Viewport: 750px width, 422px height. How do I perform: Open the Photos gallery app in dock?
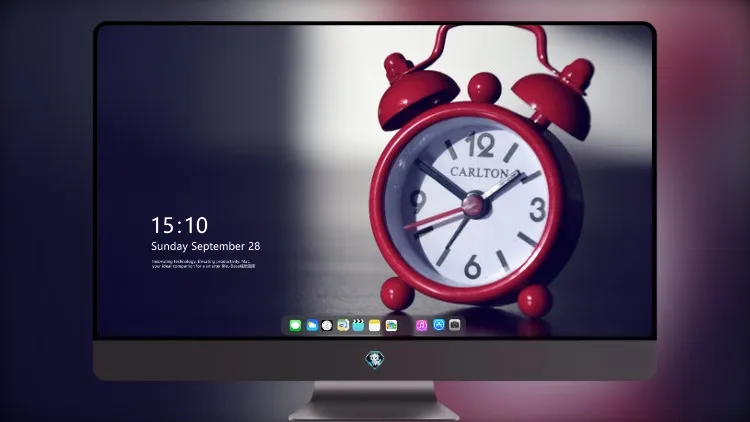point(391,325)
